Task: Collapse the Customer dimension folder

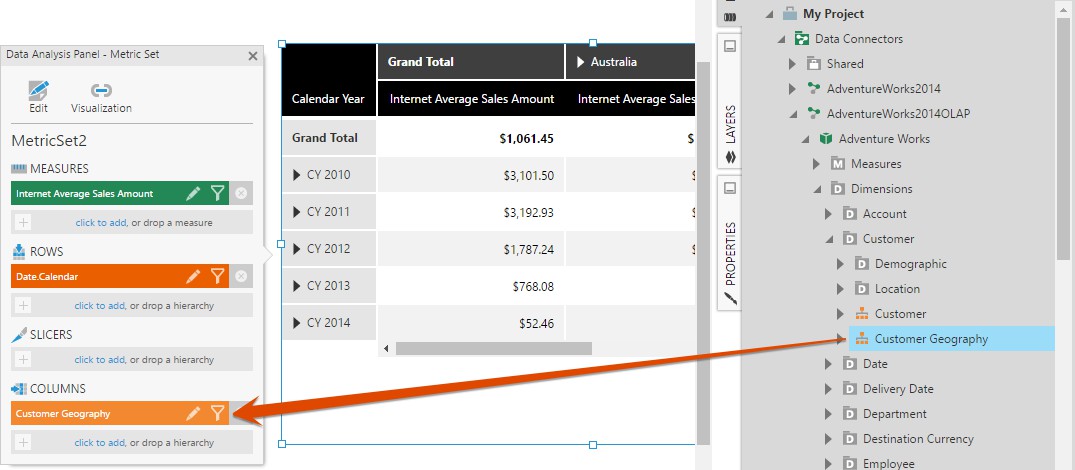Action: [x=828, y=239]
